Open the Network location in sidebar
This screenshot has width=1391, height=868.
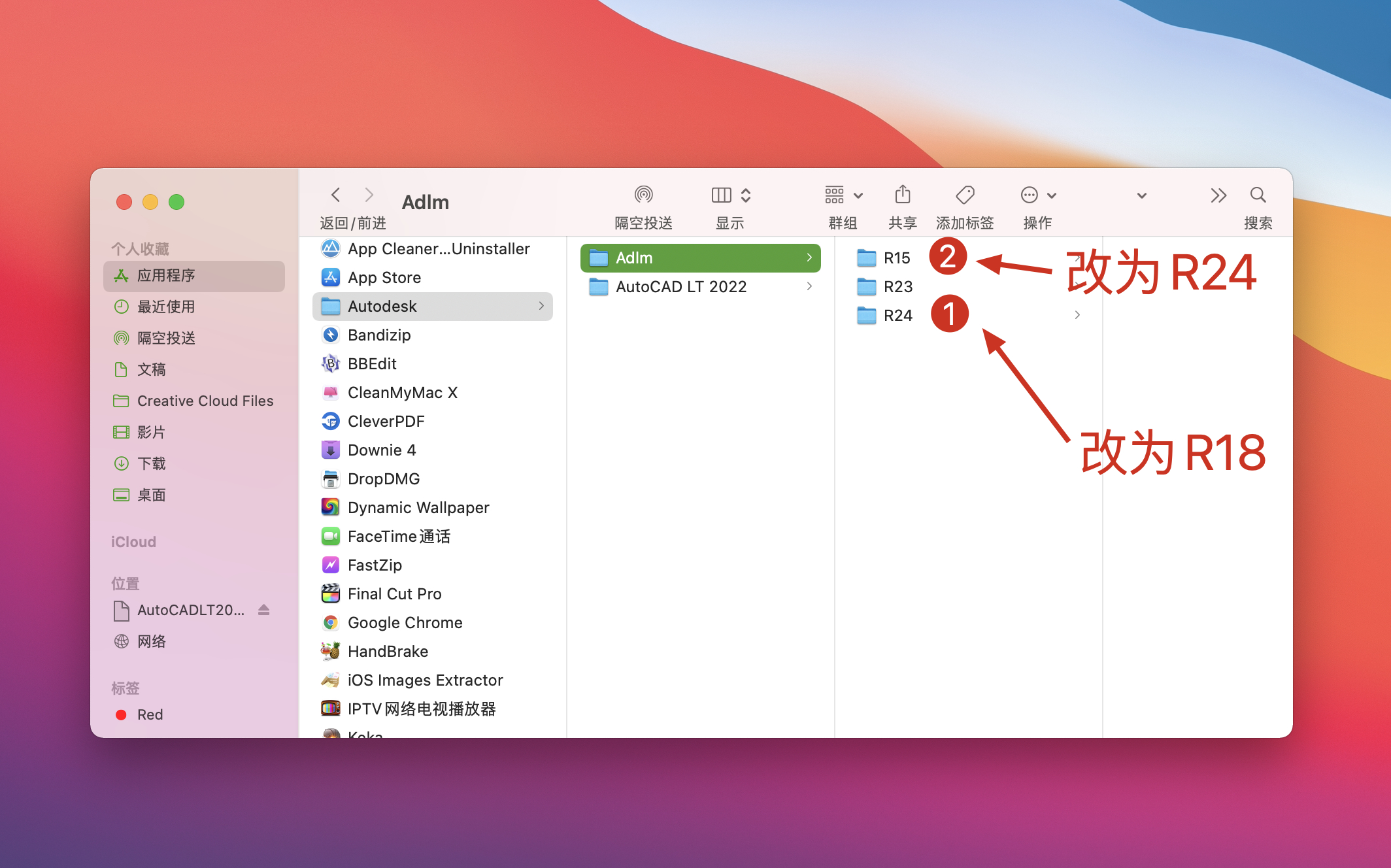[x=152, y=641]
